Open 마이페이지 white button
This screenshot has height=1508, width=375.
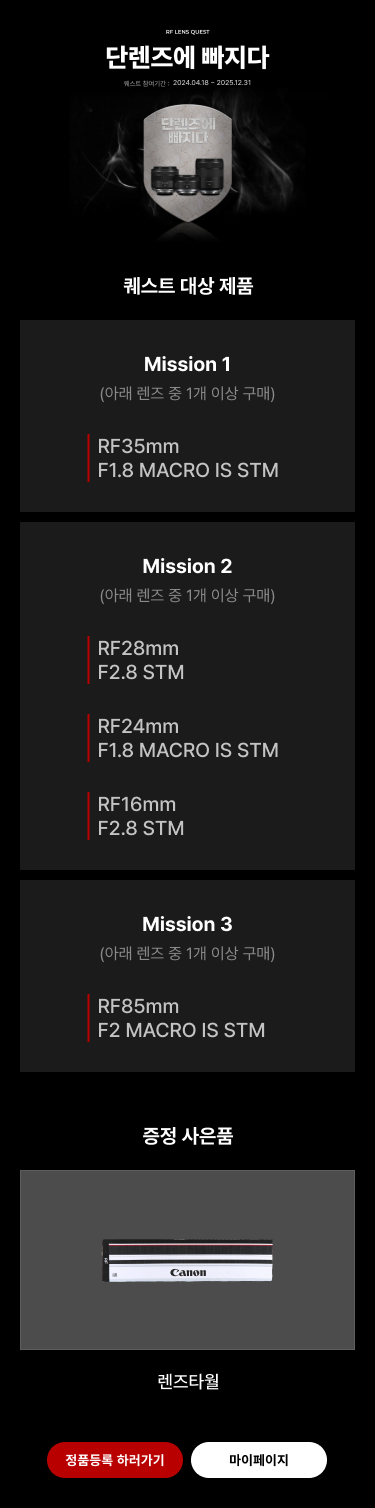click(x=259, y=1460)
